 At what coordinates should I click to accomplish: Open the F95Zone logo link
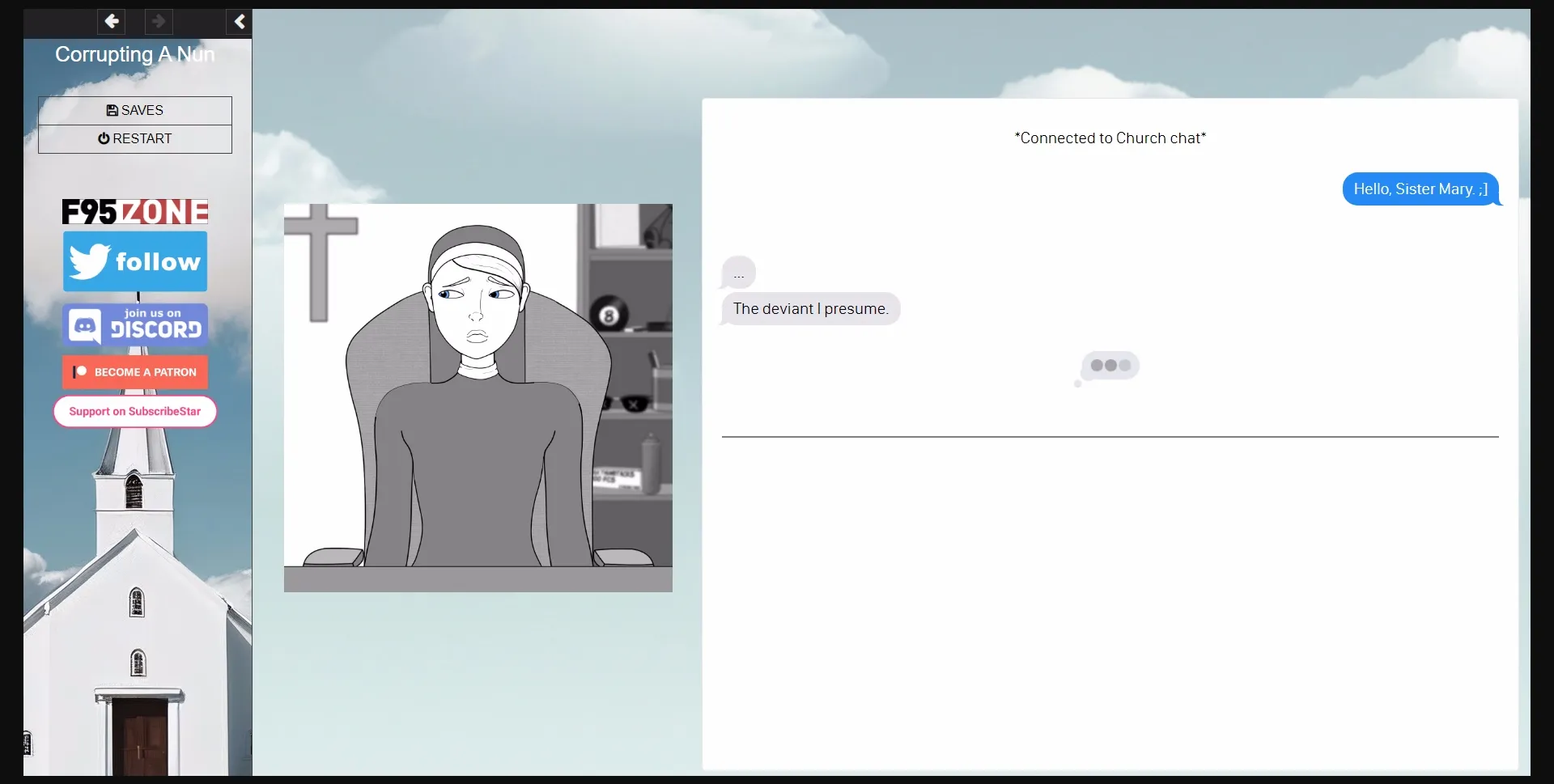coord(134,211)
